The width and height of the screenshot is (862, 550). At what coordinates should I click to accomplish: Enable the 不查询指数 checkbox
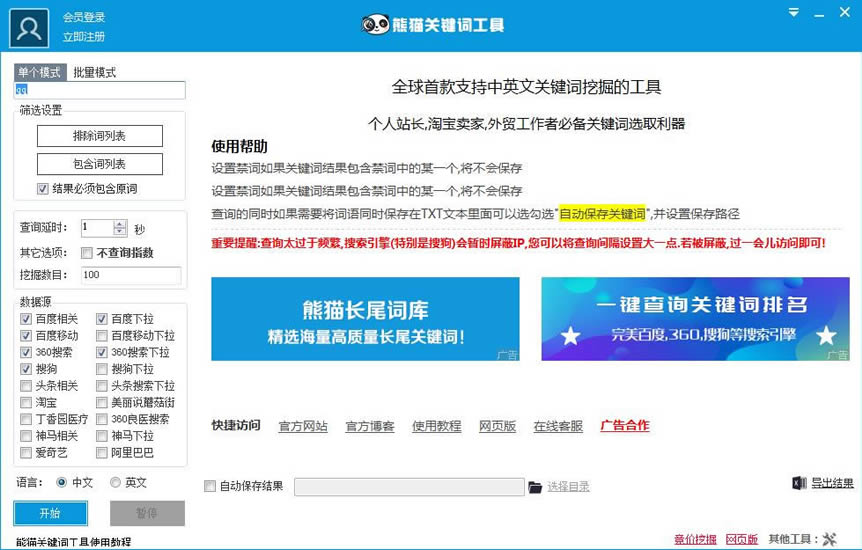87,253
